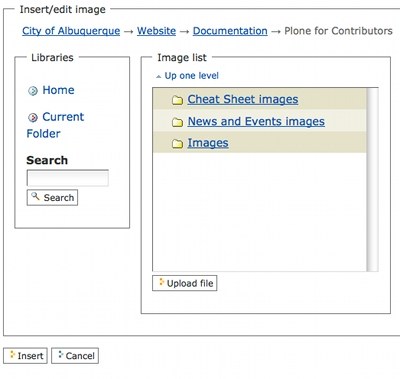Click the image list vertical scrollbar
The width and height of the screenshot is (400, 379).
[x=372, y=180]
